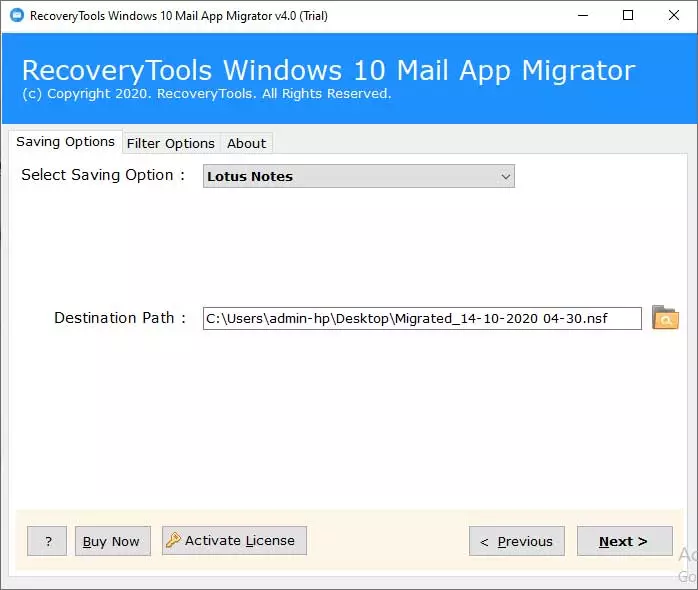The height and width of the screenshot is (590, 698).
Task: Open help with the question mark button
Action: (48, 541)
